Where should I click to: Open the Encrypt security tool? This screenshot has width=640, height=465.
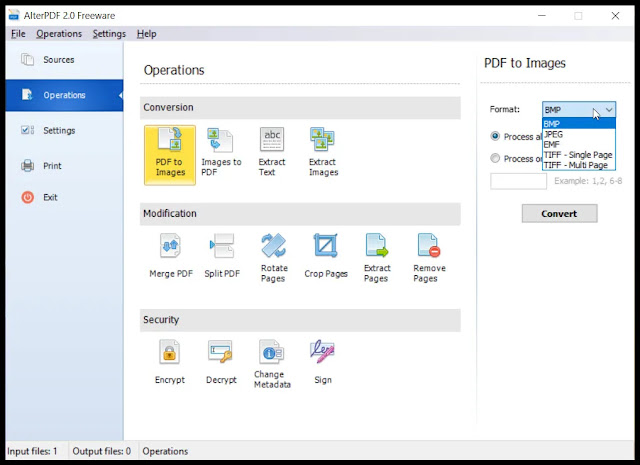pos(170,362)
